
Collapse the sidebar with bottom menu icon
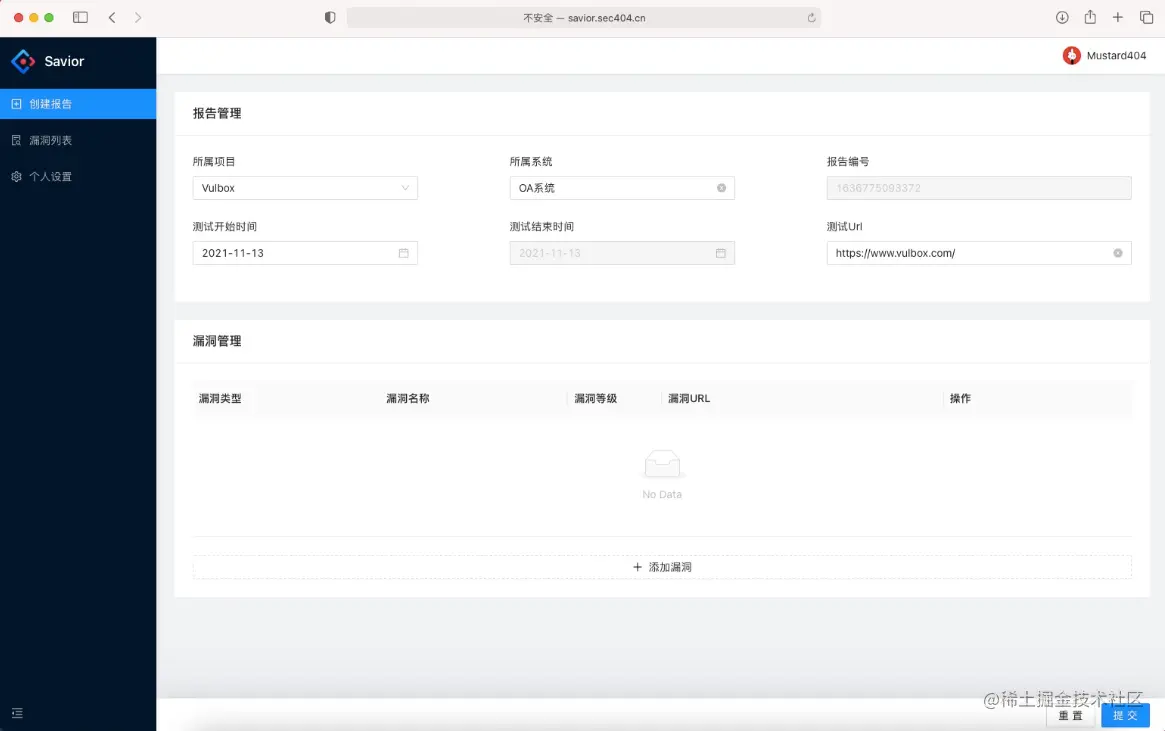click(x=17, y=713)
